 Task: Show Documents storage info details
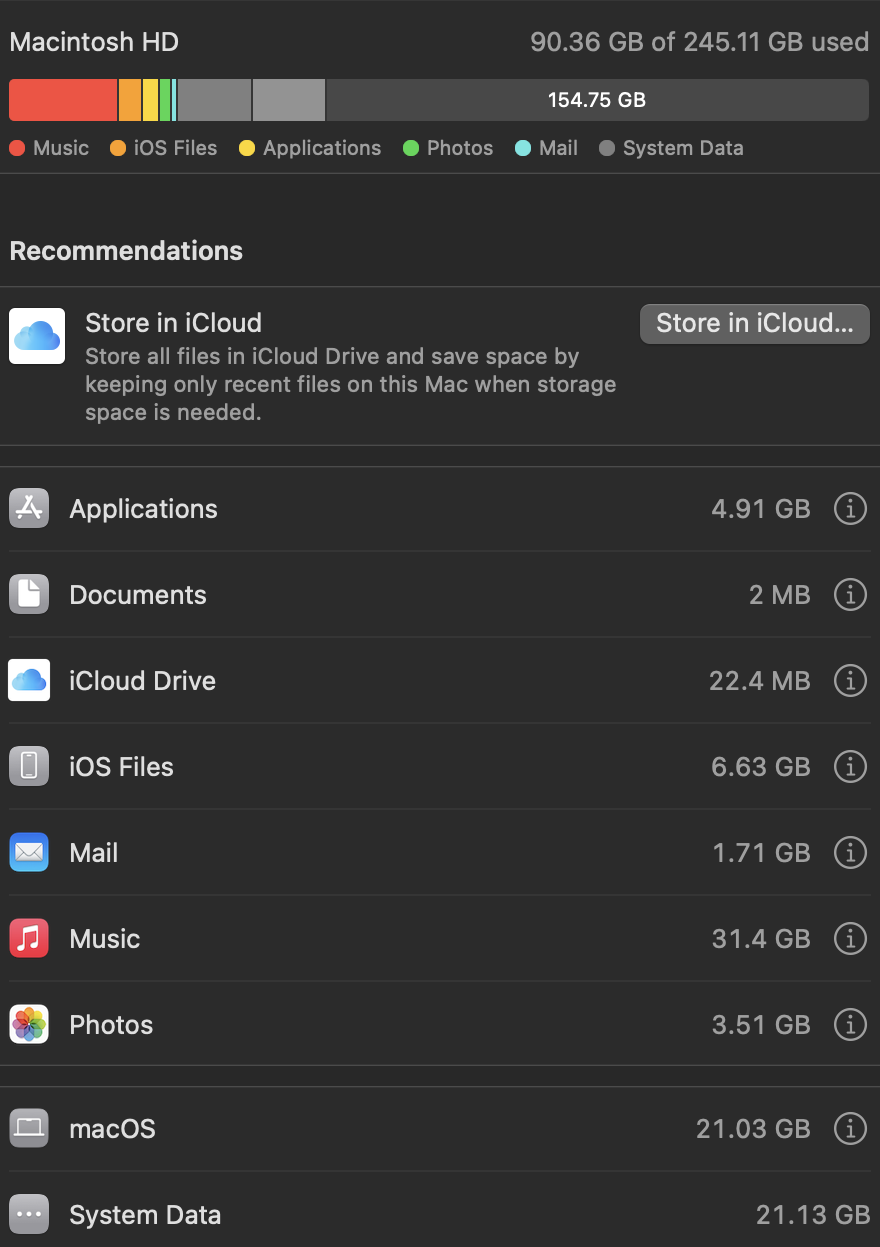(850, 595)
